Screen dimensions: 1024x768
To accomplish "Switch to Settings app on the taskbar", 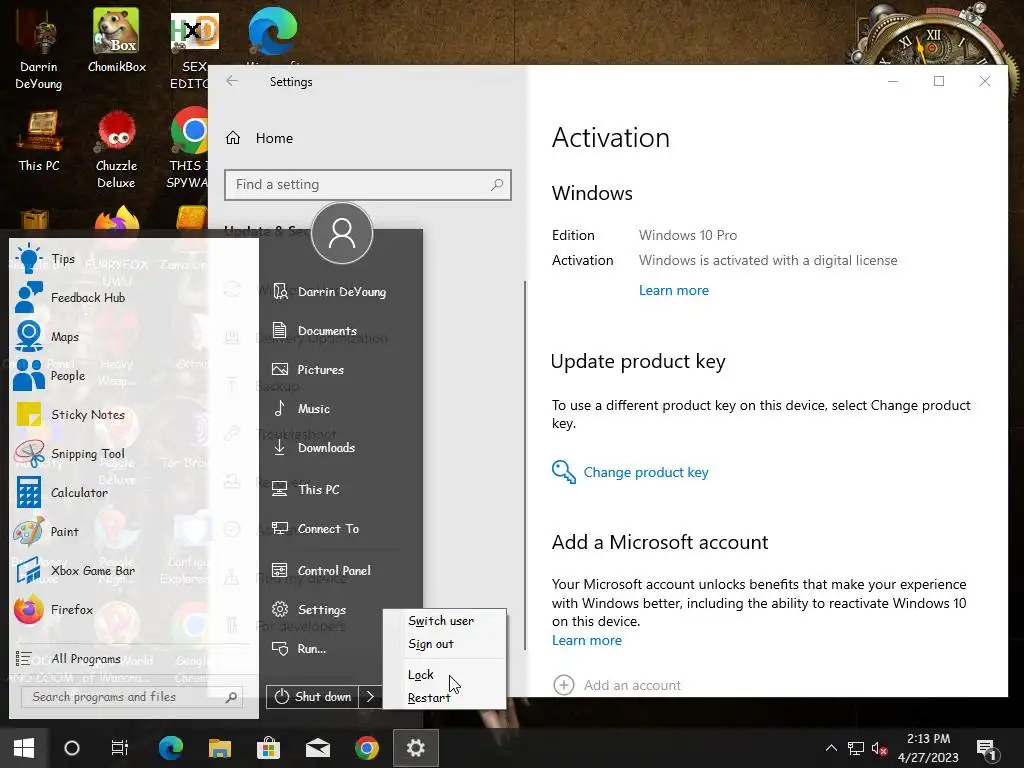I will [x=415, y=748].
